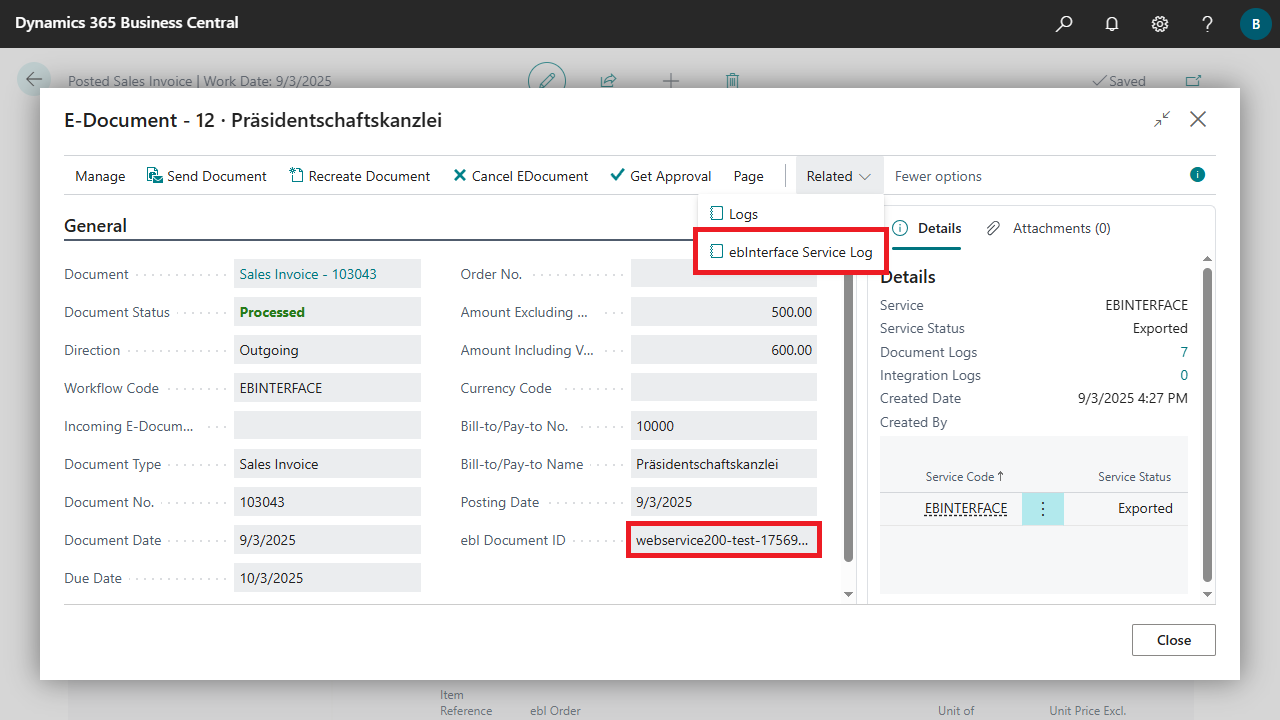Click the Service Status column header

click(x=1134, y=477)
